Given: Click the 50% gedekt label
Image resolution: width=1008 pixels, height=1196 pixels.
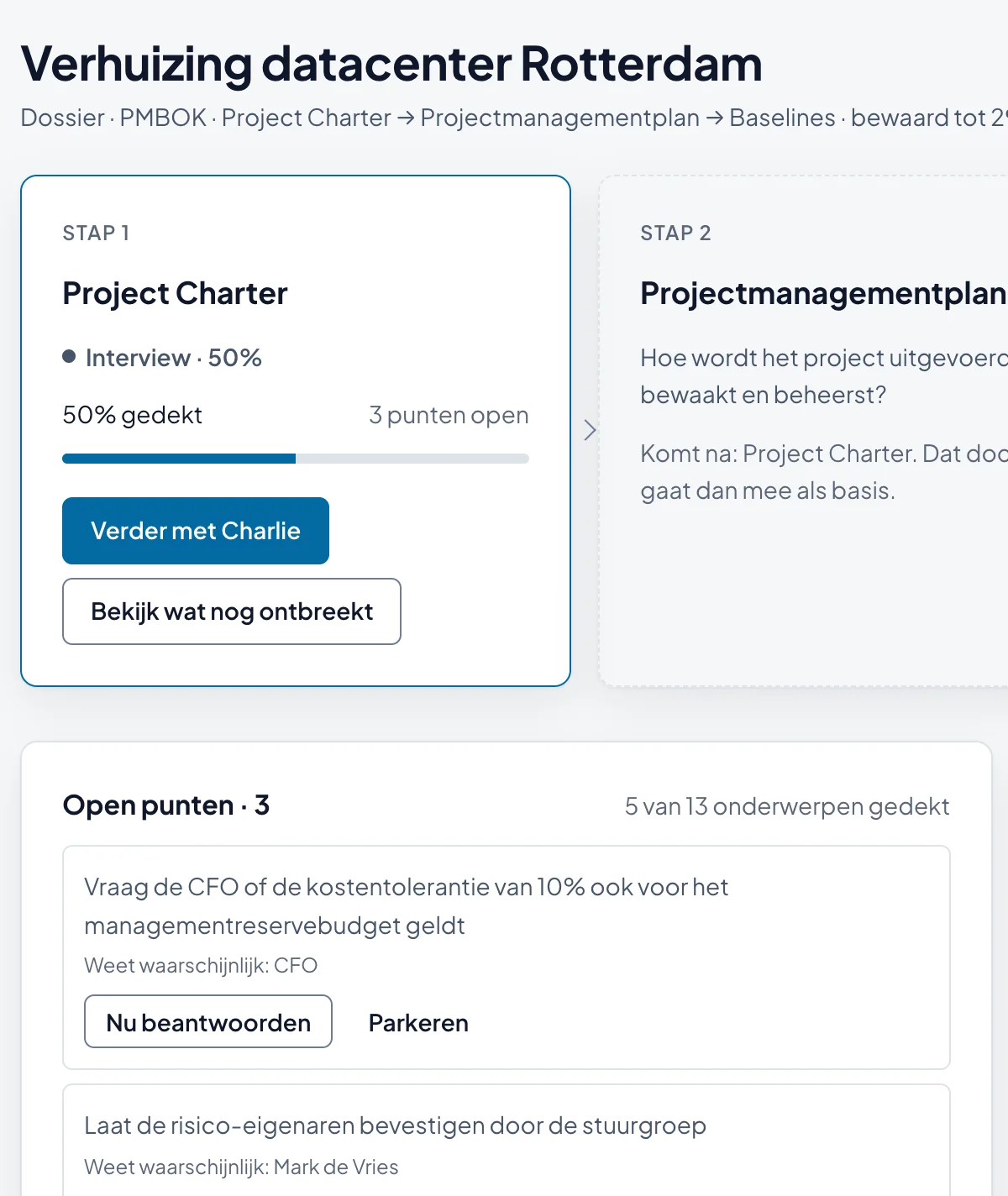Looking at the screenshot, I should (x=133, y=415).
